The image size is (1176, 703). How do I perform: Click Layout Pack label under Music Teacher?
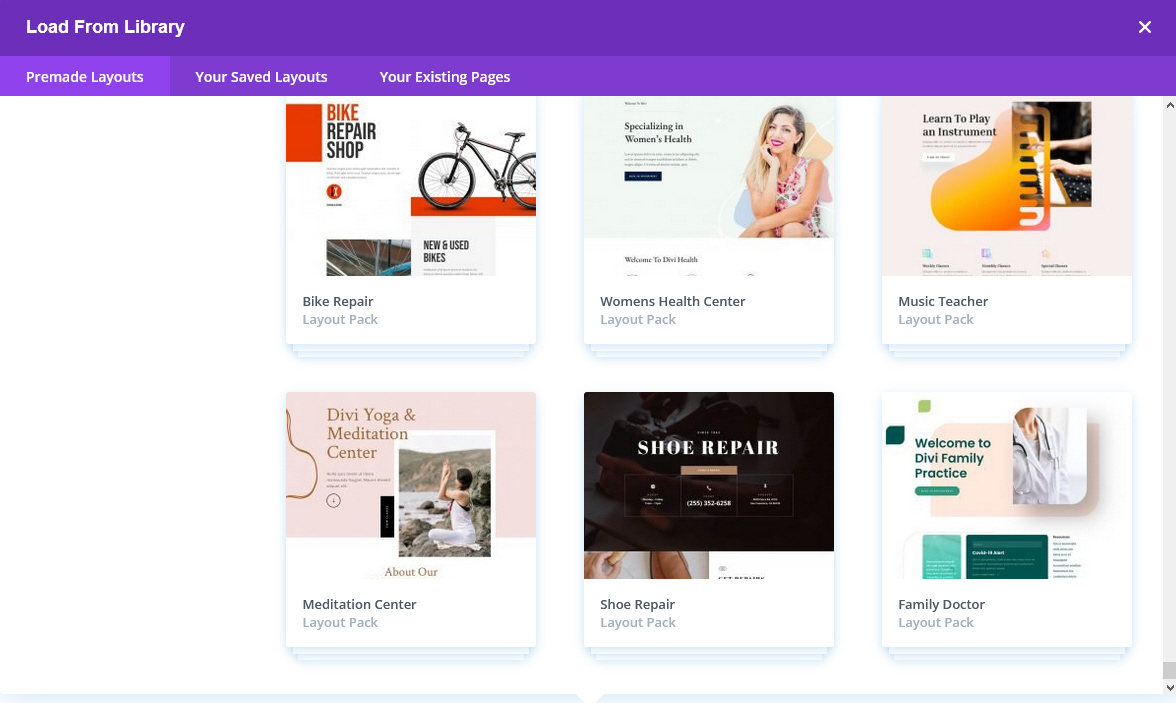pos(935,320)
